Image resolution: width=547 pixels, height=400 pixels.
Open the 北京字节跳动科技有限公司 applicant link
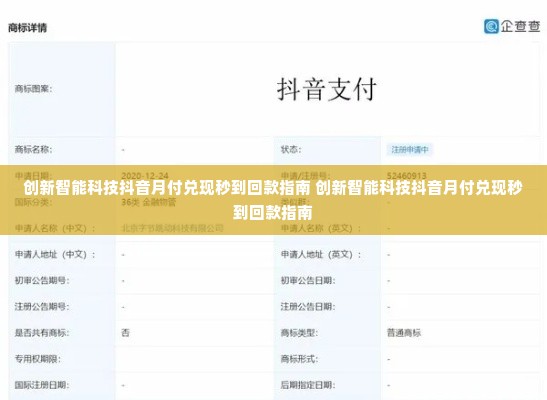172,228
